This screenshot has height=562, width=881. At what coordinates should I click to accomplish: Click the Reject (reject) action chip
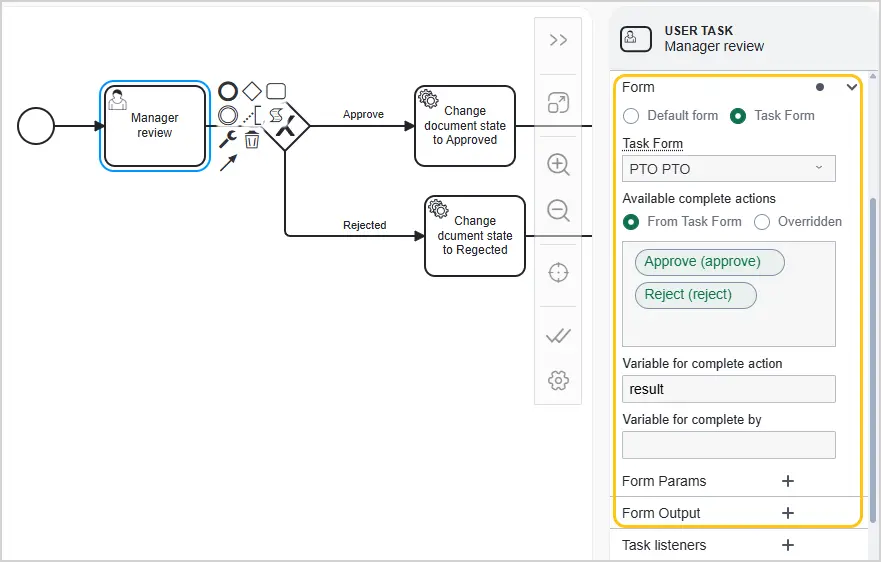[x=696, y=295]
